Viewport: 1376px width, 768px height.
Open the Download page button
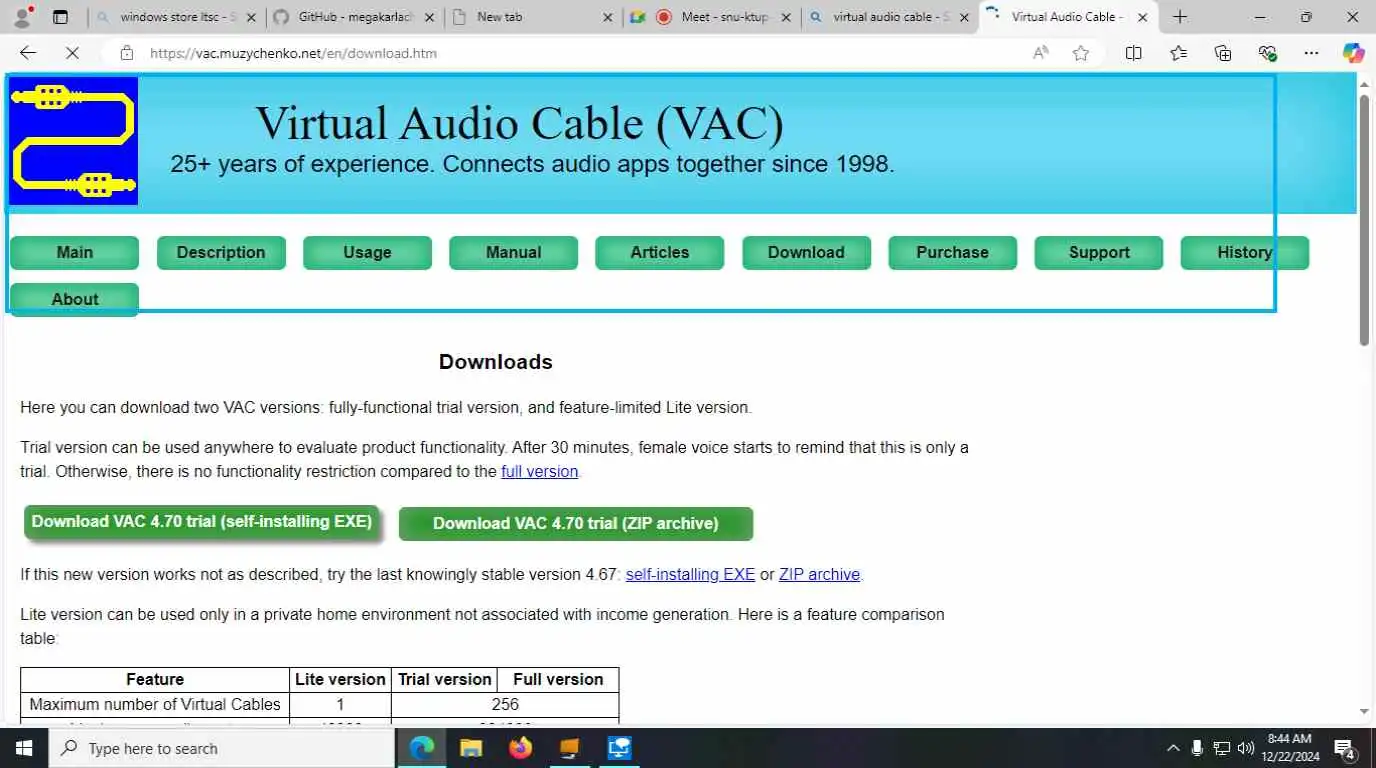[806, 253]
